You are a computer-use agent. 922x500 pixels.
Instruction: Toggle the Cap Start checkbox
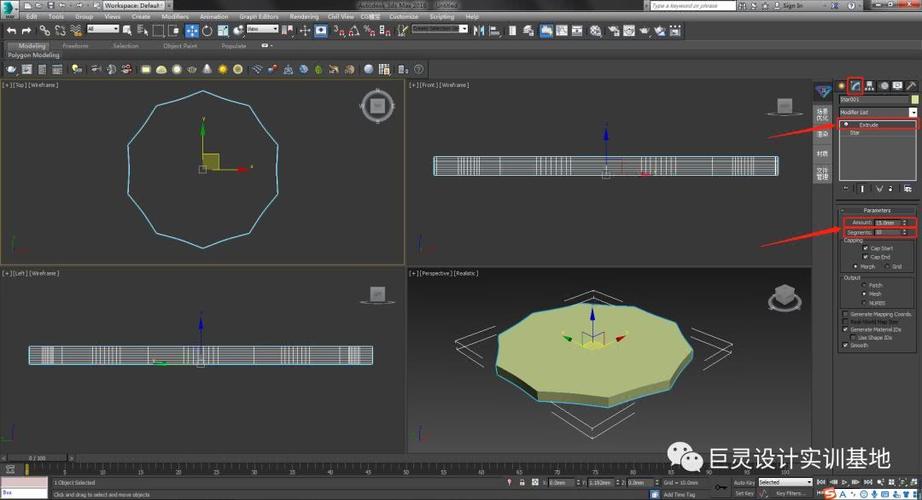[865, 248]
